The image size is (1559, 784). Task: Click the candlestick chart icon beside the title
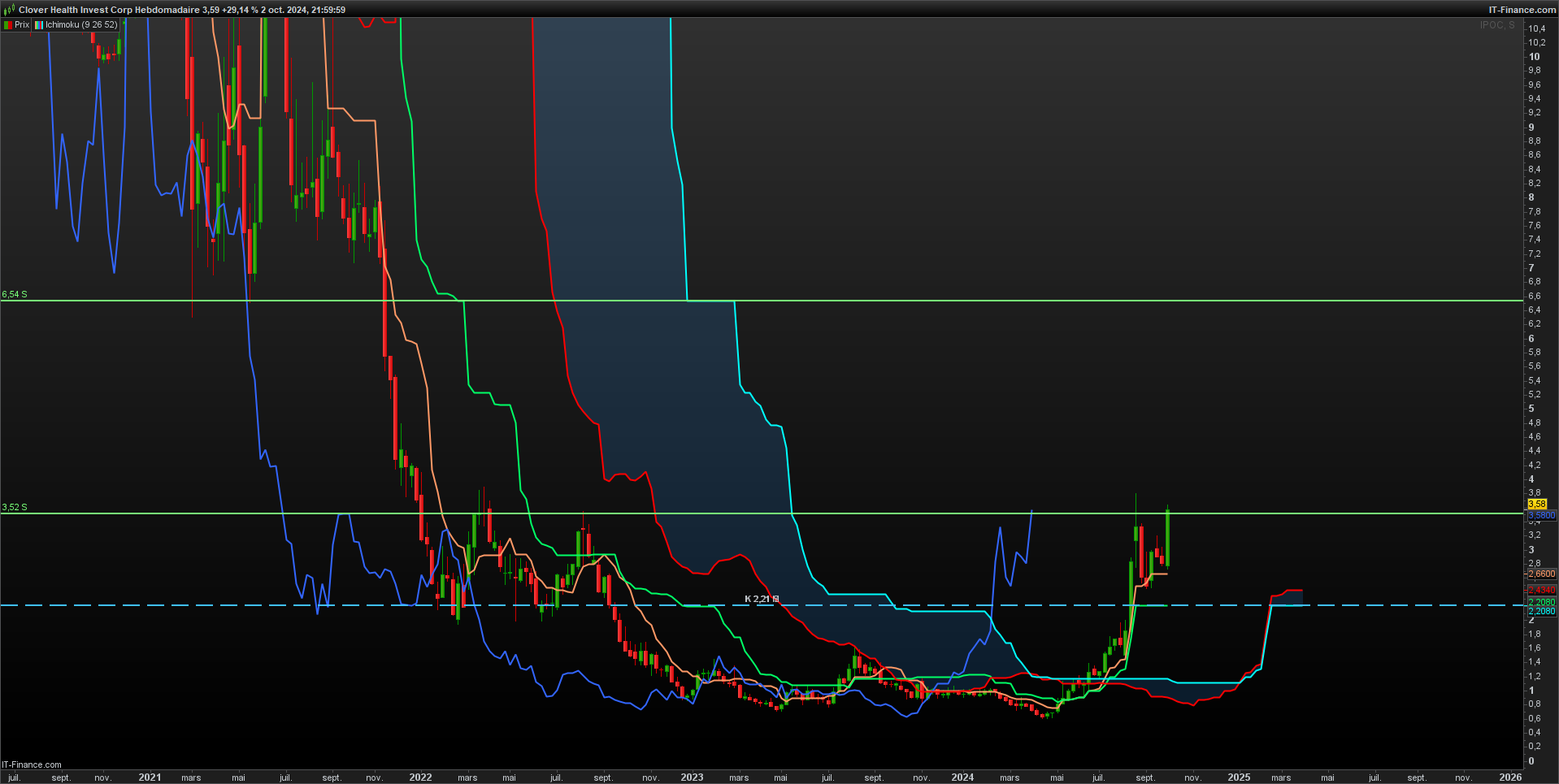click(10, 10)
